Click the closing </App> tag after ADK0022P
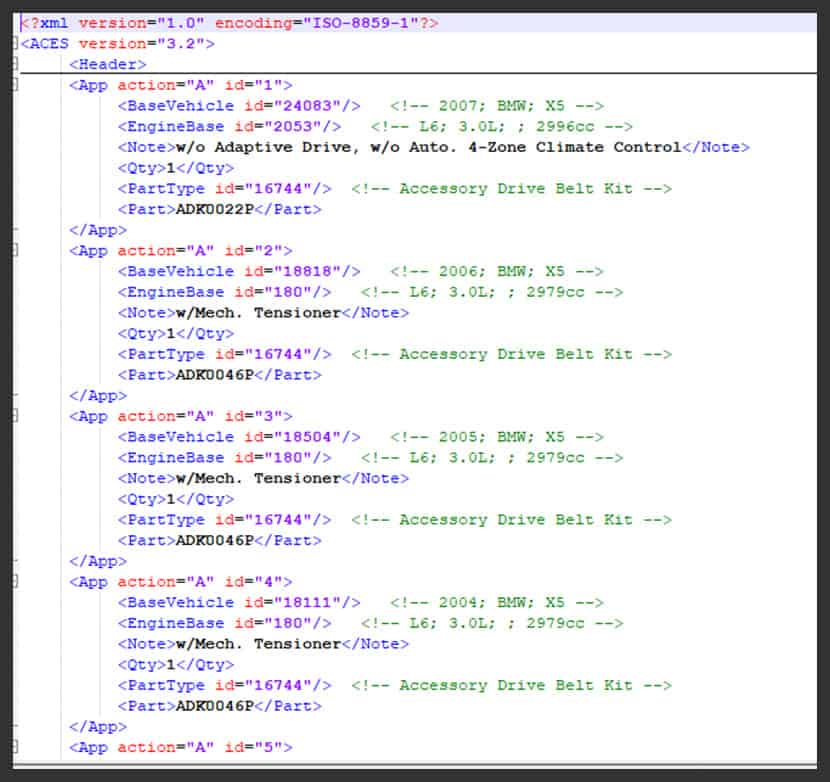Viewport: 830px width, 782px height. pos(98,230)
